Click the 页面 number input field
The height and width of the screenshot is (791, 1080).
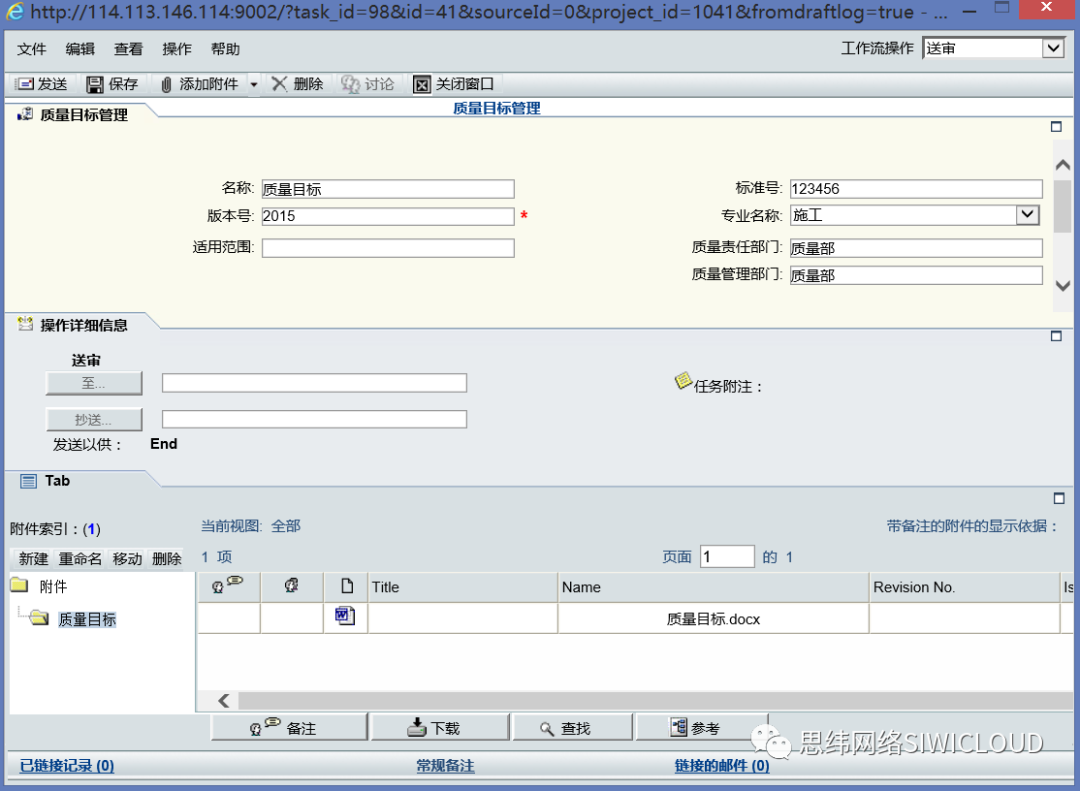point(727,557)
